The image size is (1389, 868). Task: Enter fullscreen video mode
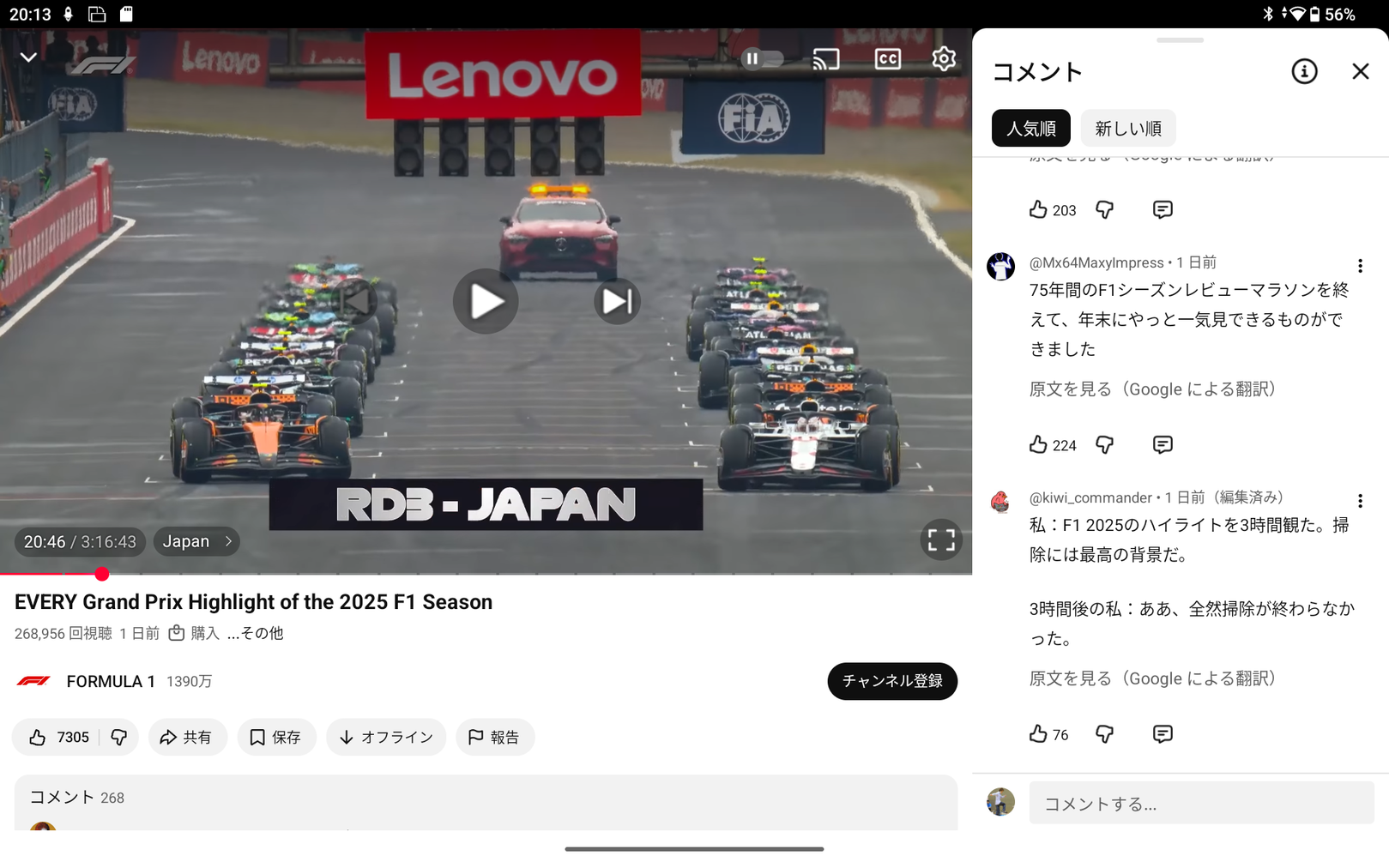point(940,540)
